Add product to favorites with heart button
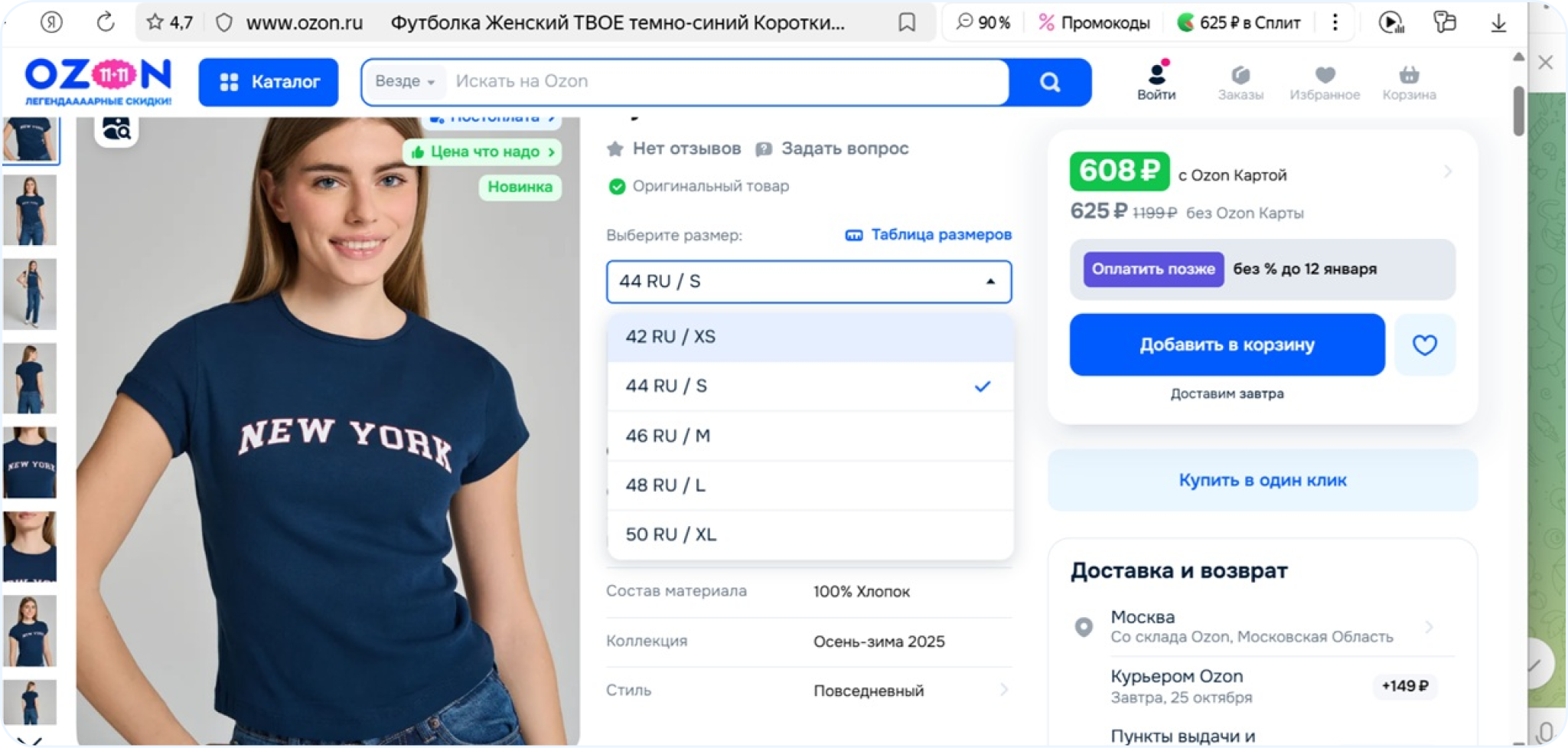 [x=1424, y=345]
